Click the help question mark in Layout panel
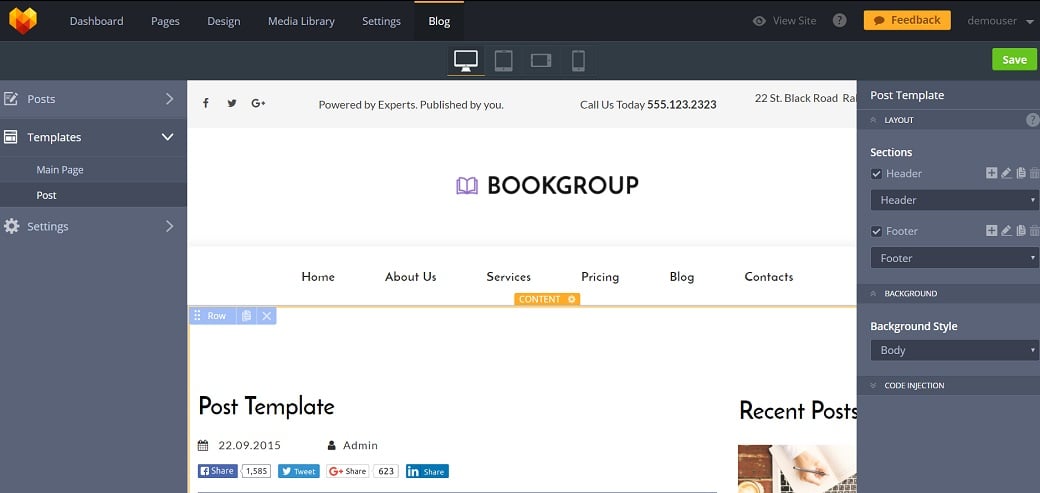 click(x=1032, y=120)
